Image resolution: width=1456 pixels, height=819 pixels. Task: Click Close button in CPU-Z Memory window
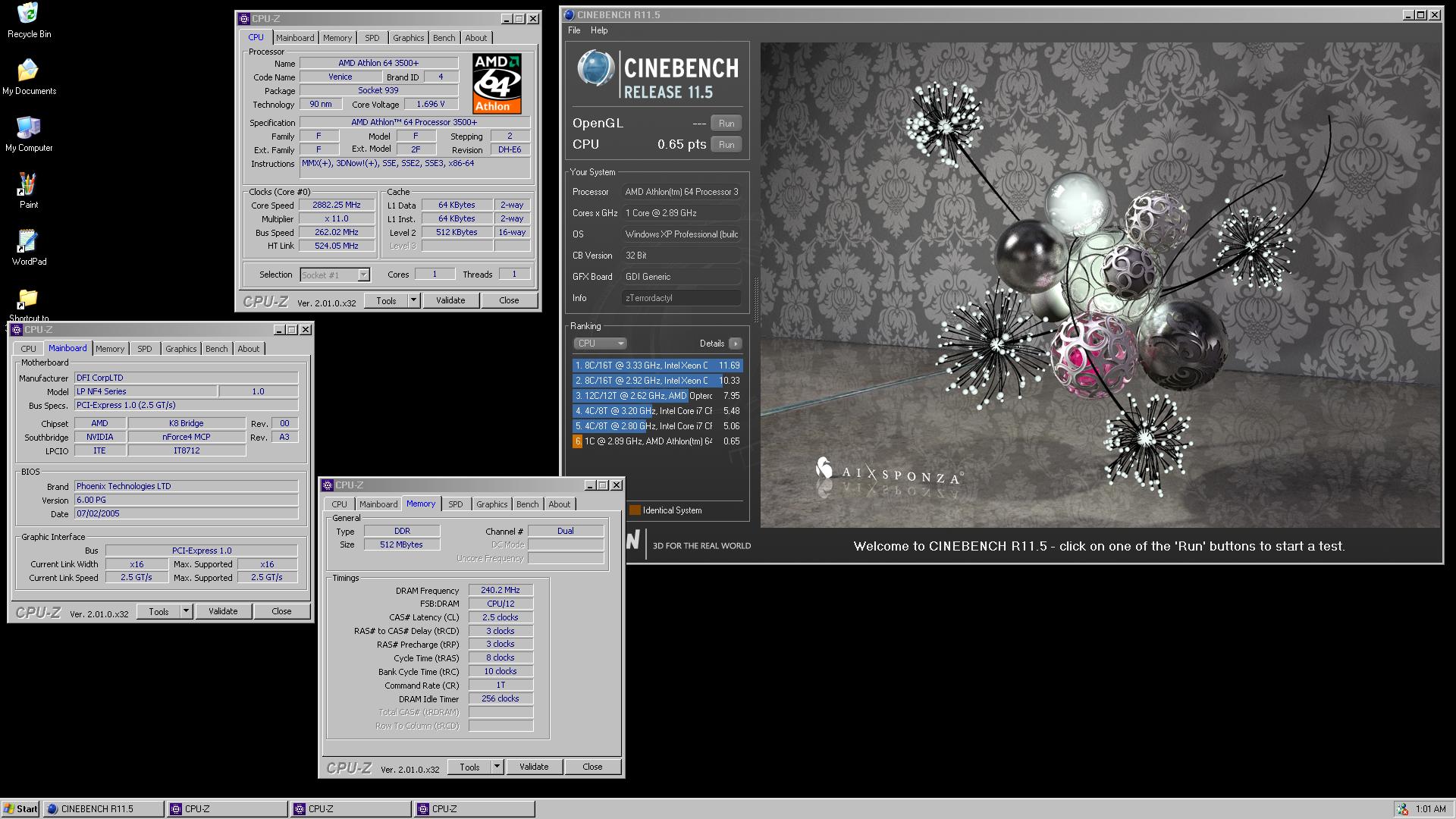click(592, 767)
